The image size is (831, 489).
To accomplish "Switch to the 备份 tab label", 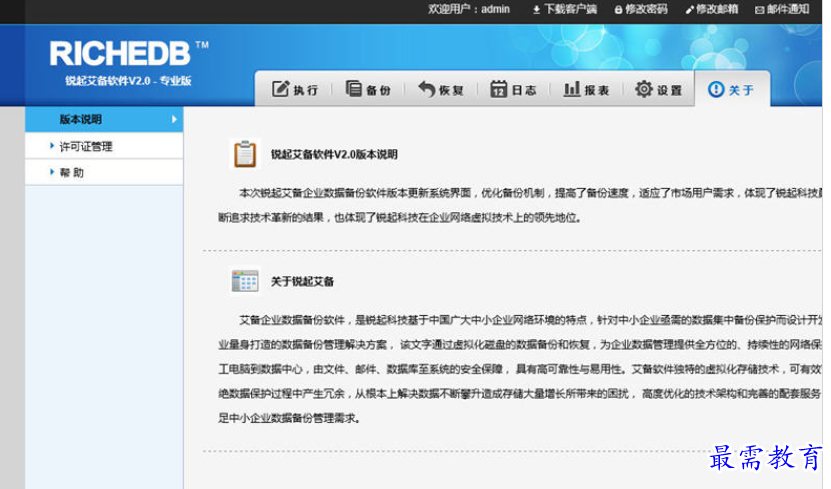I will pos(378,90).
